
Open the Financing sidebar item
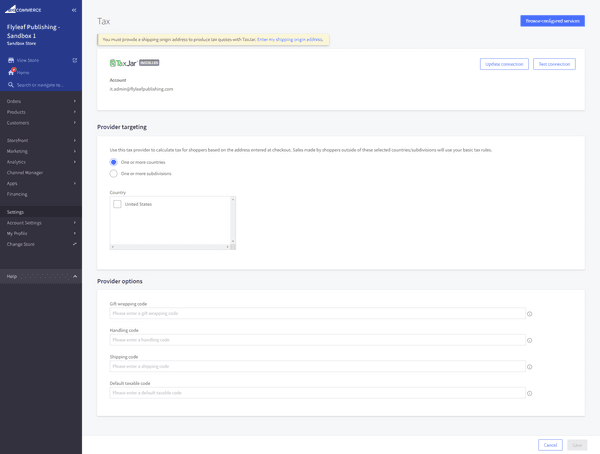coord(18,194)
